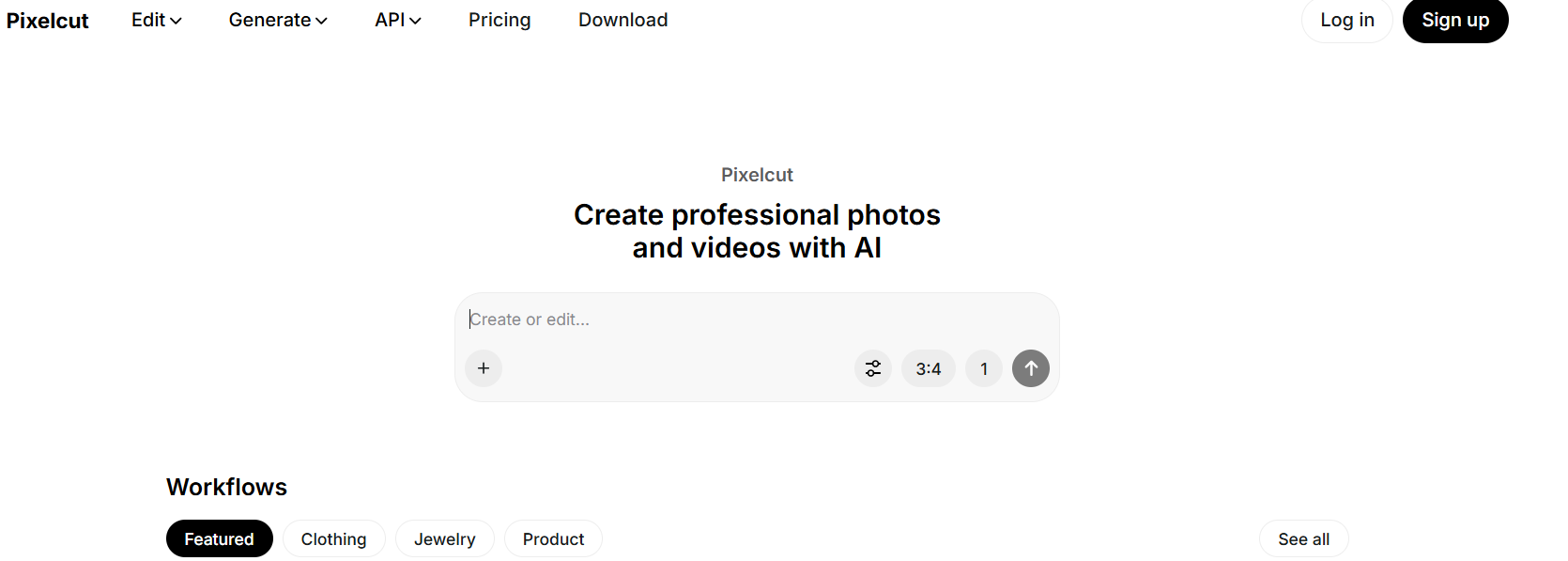The width and height of the screenshot is (1568, 561).
Task: Show the Product workflows filter
Action: point(553,538)
